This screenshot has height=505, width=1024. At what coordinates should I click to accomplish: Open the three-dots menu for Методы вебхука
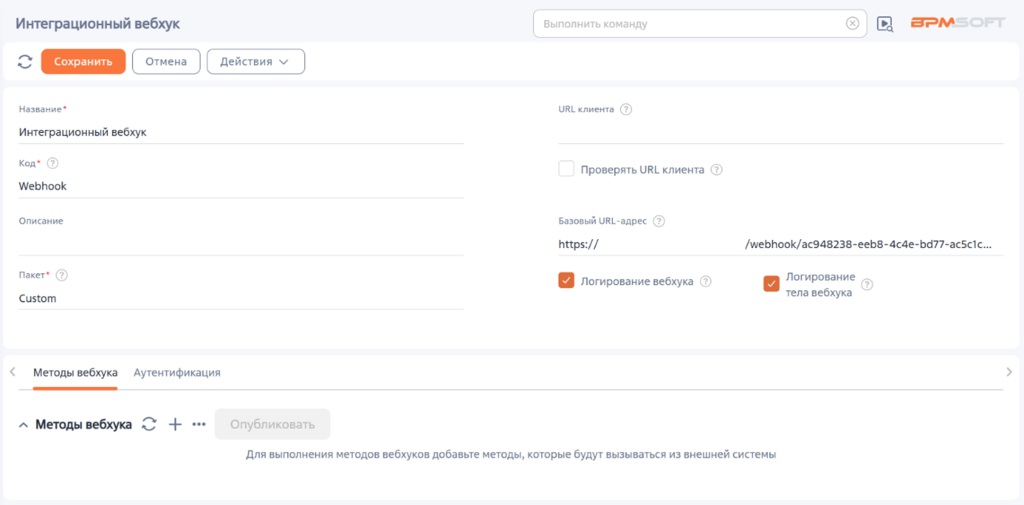199,424
